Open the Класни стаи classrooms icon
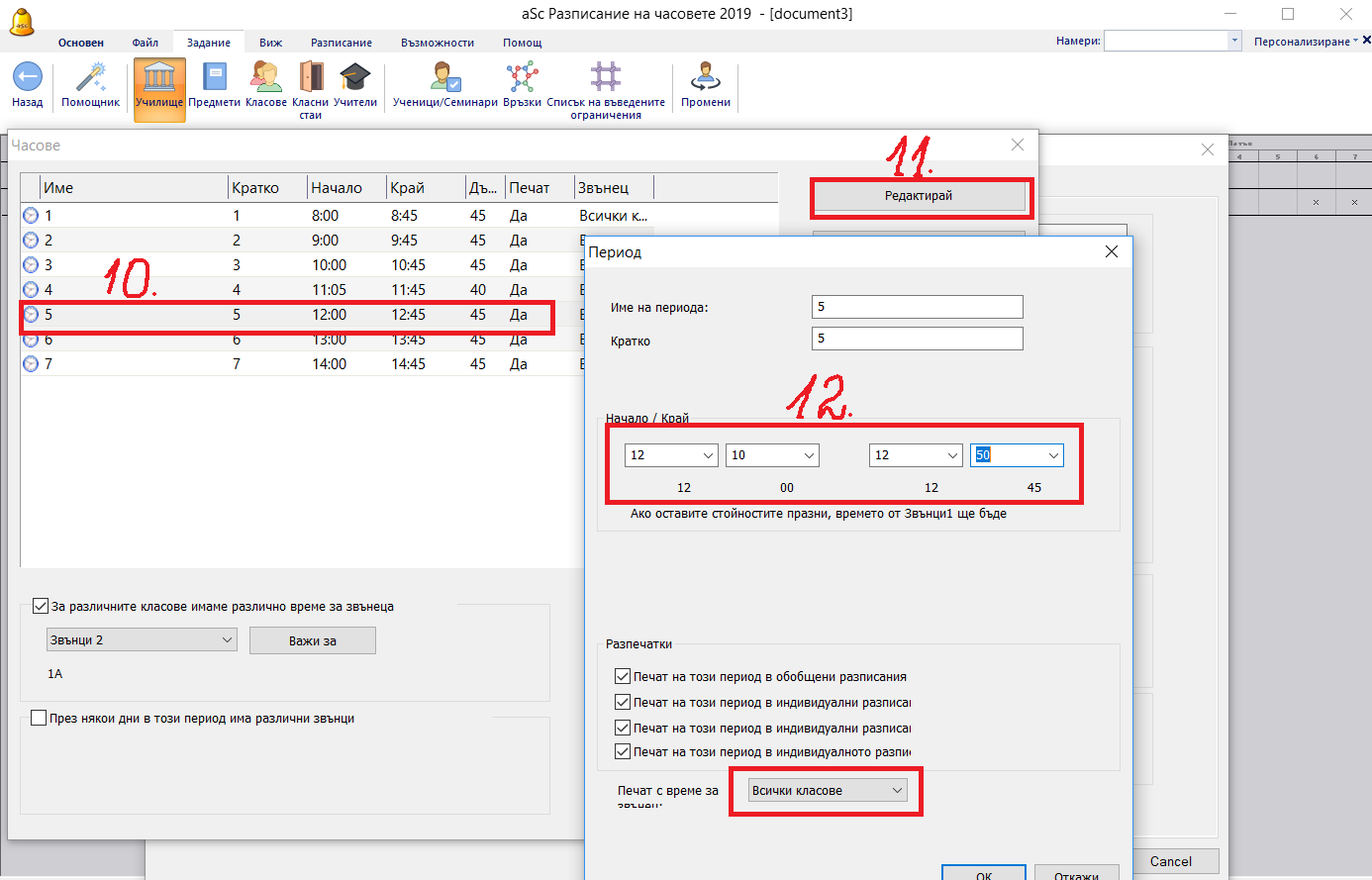 click(310, 78)
